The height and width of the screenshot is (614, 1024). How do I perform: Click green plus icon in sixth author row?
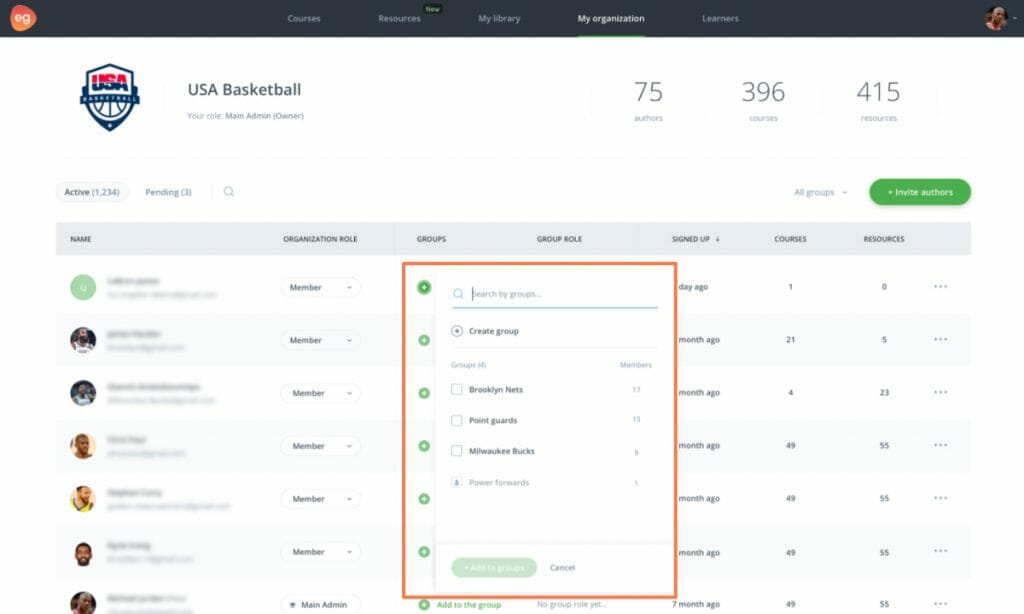coord(424,552)
